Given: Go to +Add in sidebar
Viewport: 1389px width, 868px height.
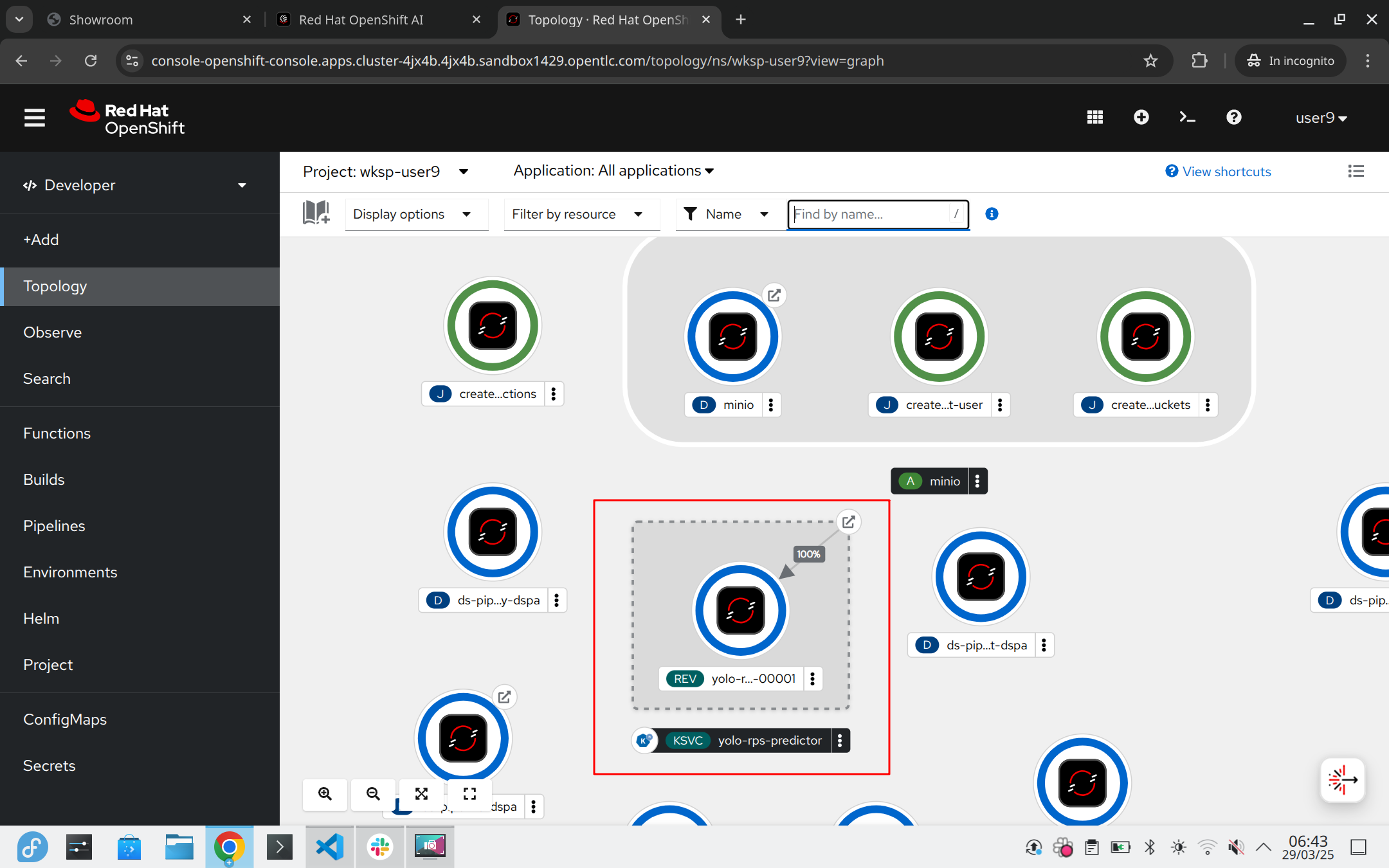Looking at the screenshot, I should (x=140, y=240).
